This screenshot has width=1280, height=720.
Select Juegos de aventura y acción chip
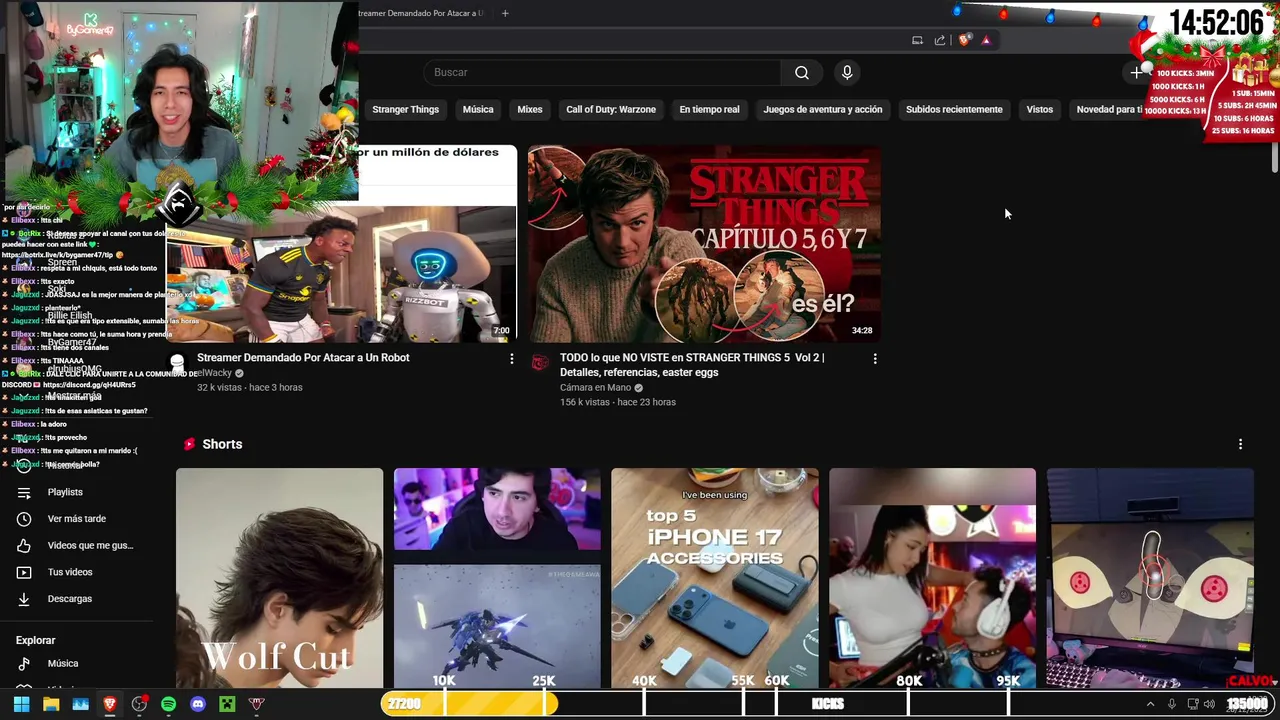point(823,109)
